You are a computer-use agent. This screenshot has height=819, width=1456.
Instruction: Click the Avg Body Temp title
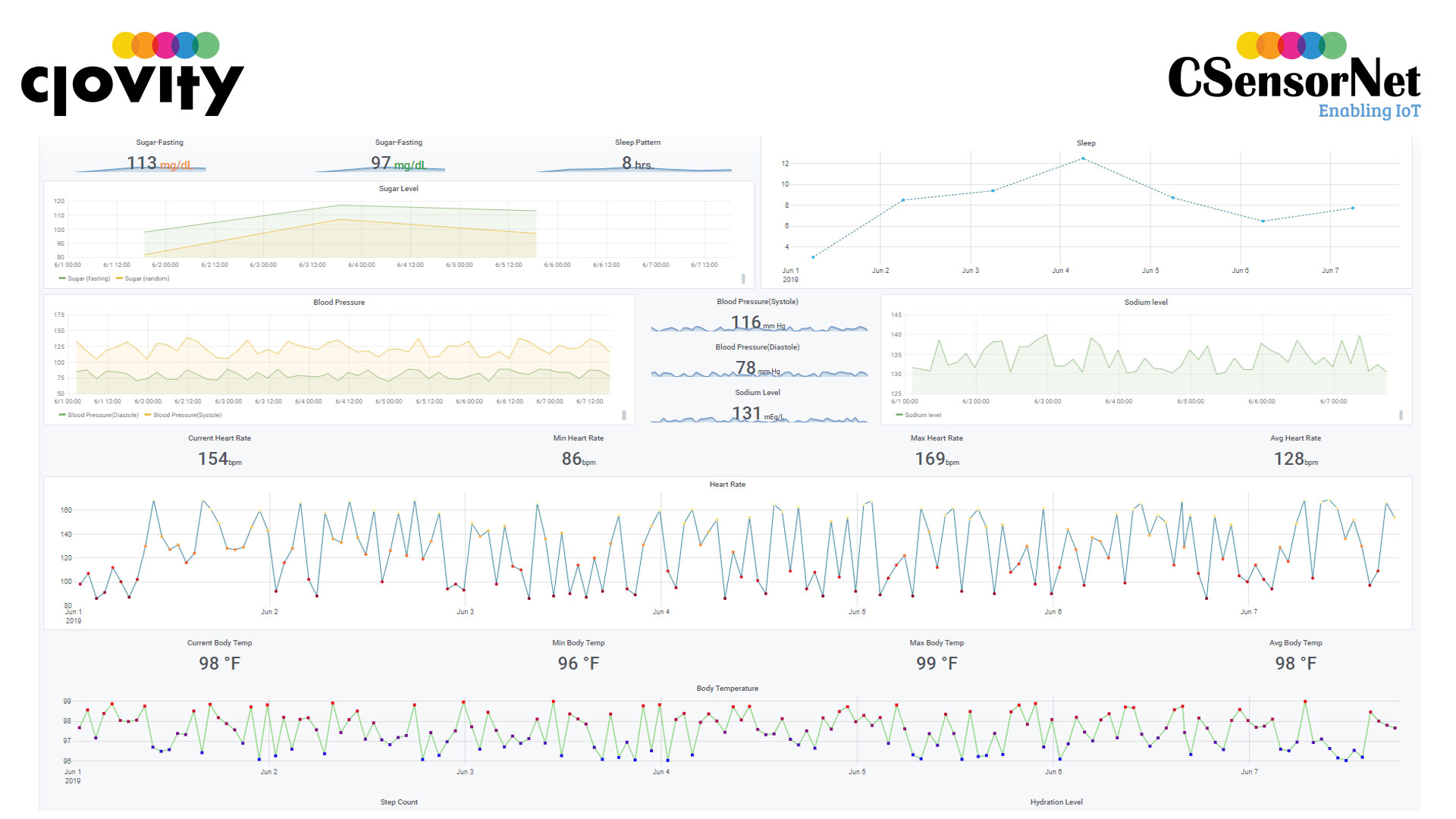pyautogui.click(x=1295, y=643)
